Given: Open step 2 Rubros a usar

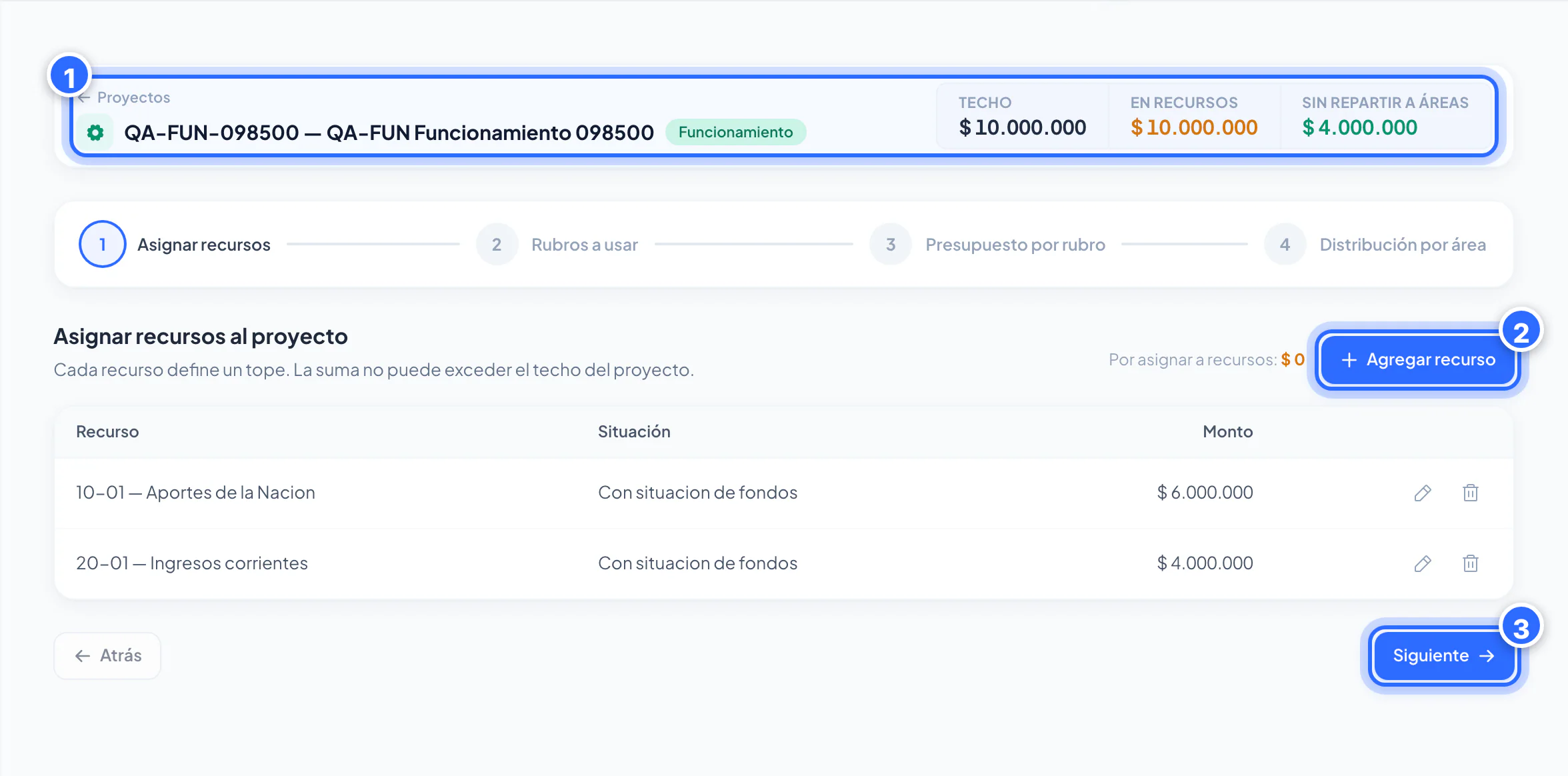Looking at the screenshot, I should [x=557, y=245].
